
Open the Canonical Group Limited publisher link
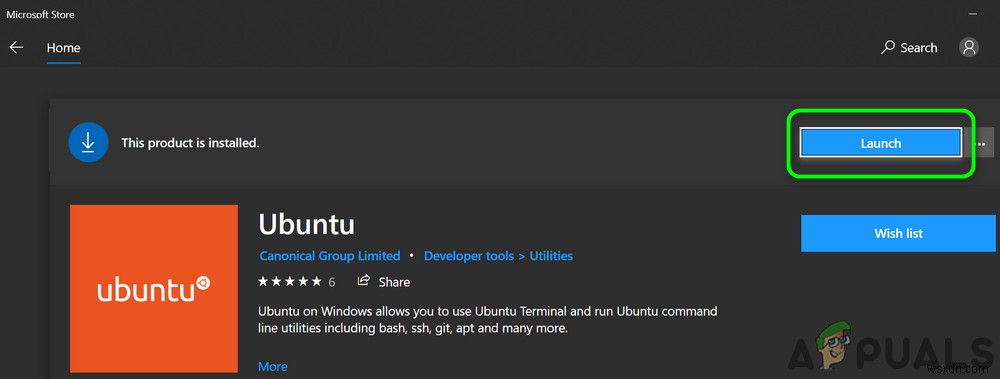click(330, 256)
